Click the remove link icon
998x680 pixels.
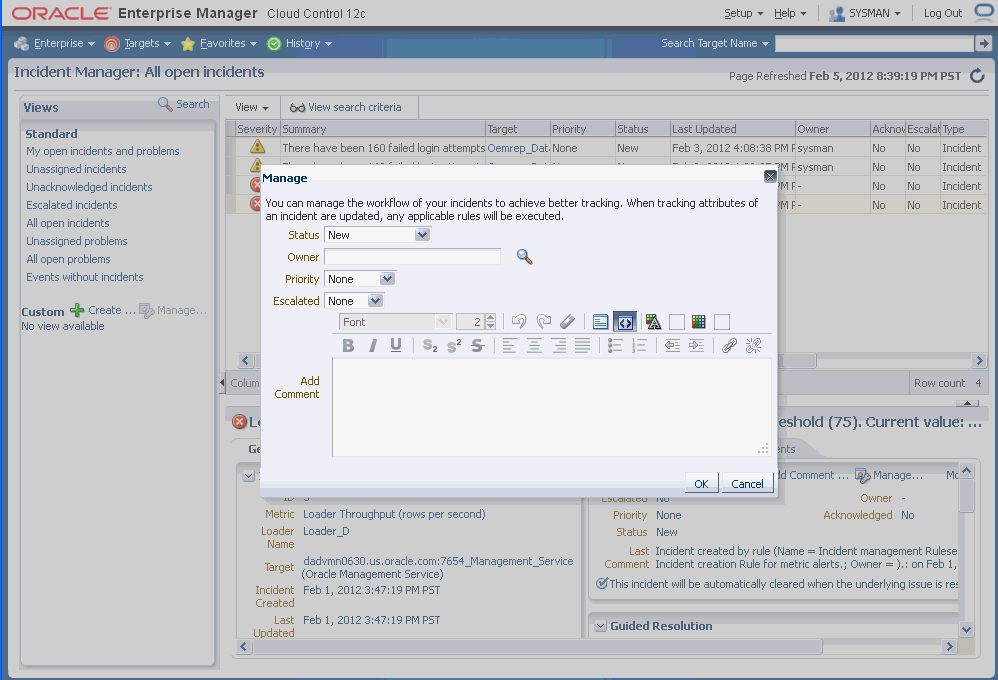754,345
